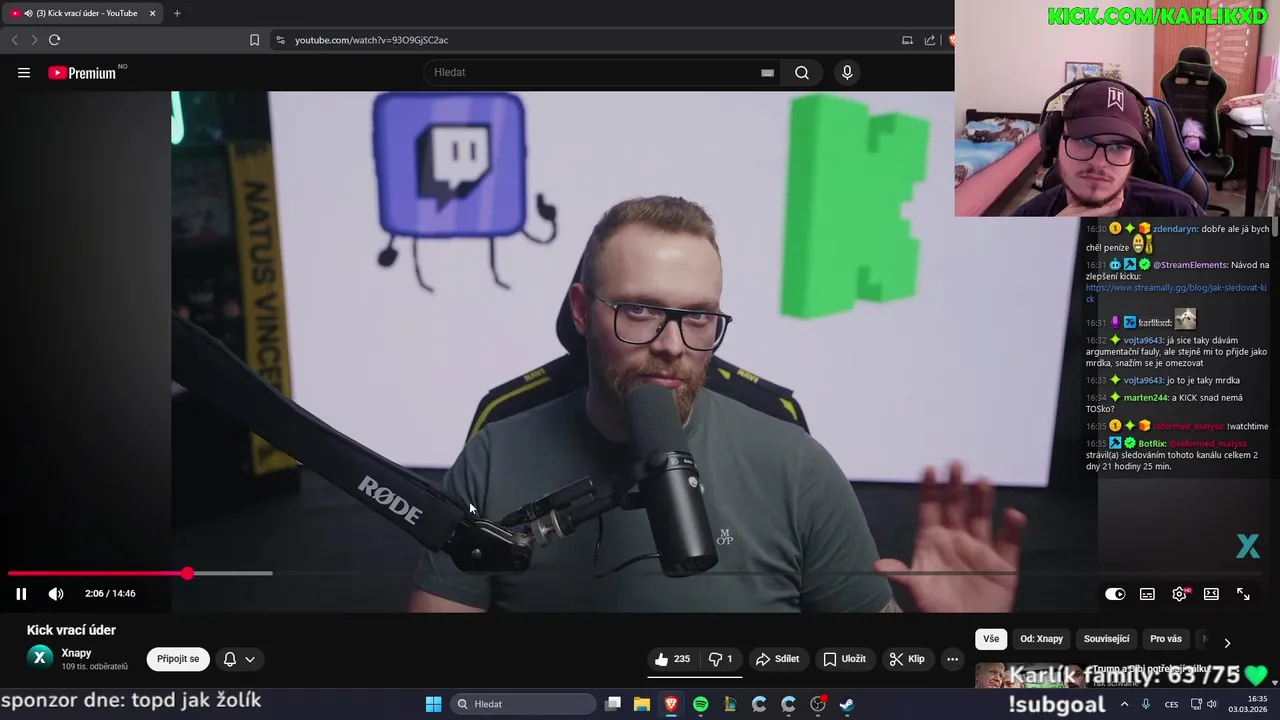1280x720 pixels.
Task: Dislike the video
Action: tap(721, 659)
